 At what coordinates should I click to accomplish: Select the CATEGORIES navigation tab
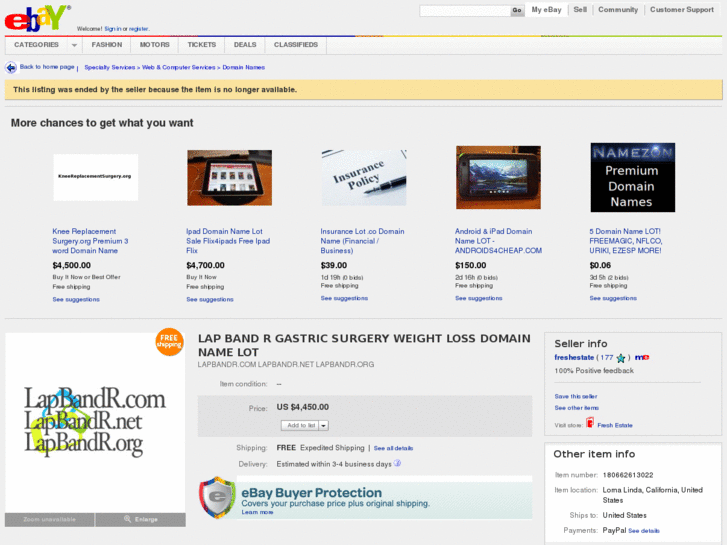pos(37,45)
